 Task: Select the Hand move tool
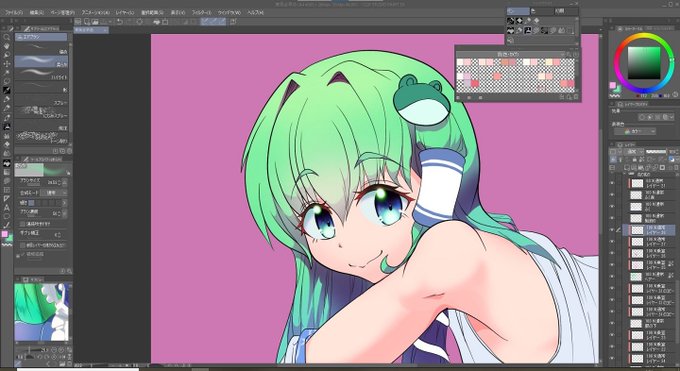(x=7, y=46)
